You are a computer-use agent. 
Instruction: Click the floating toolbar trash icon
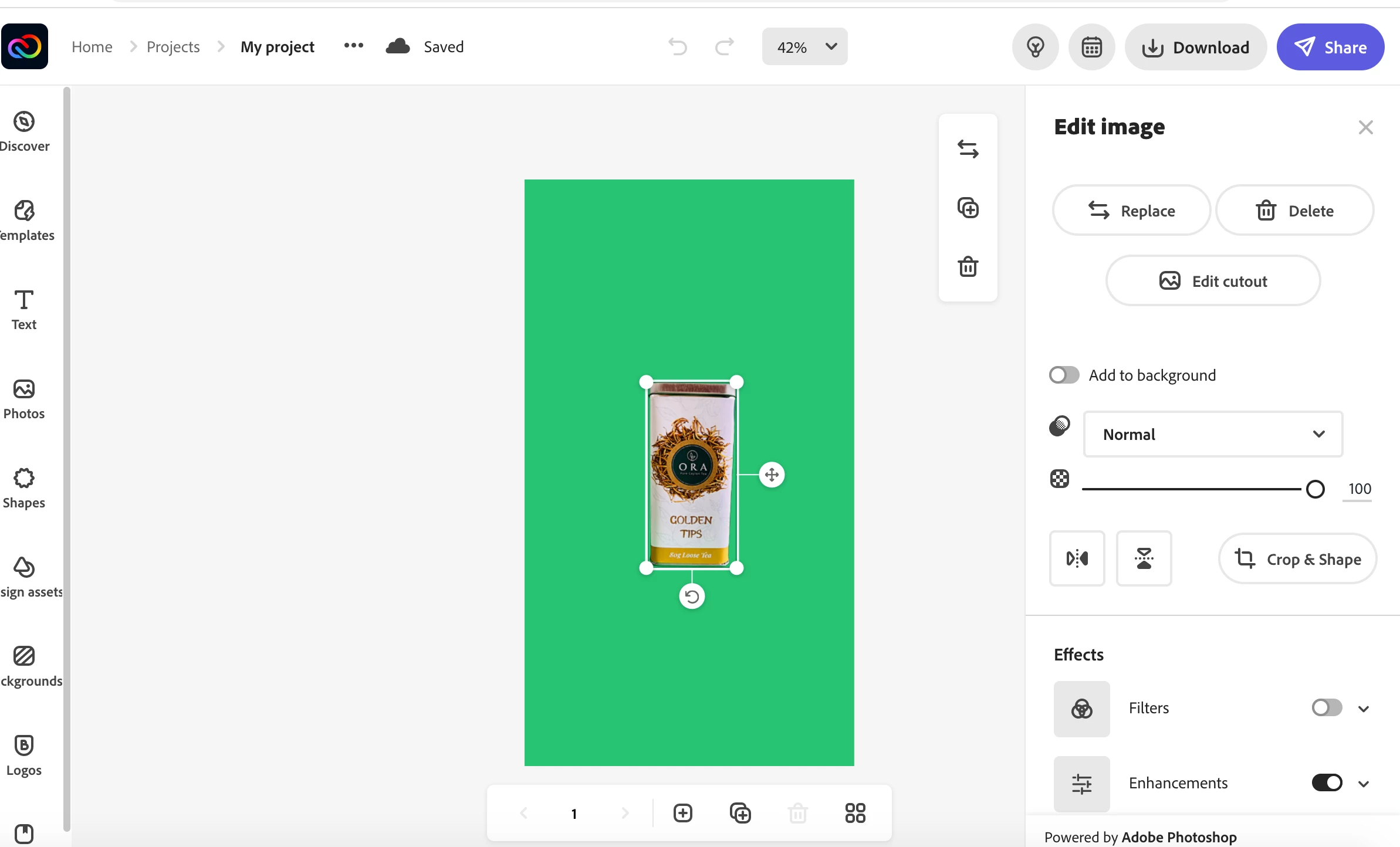pyautogui.click(x=968, y=267)
